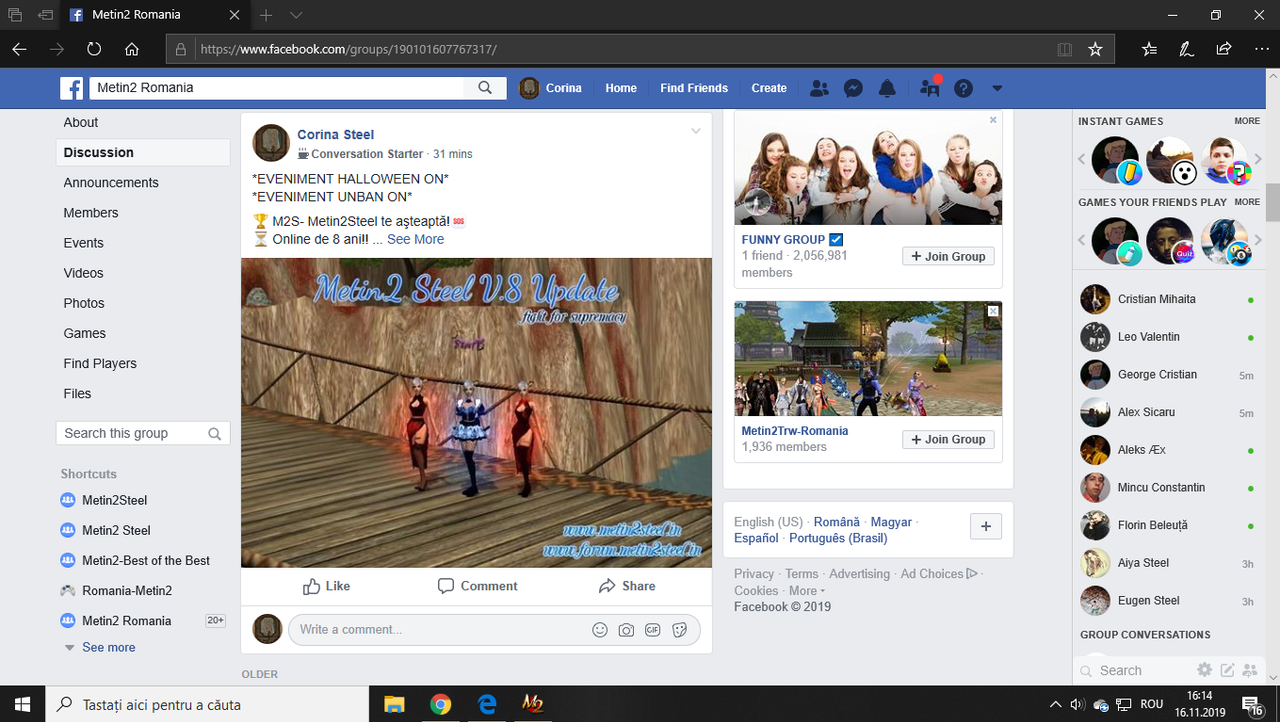Open reading view icon in address bar
The height and width of the screenshot is (722, 1280).
1065,49
